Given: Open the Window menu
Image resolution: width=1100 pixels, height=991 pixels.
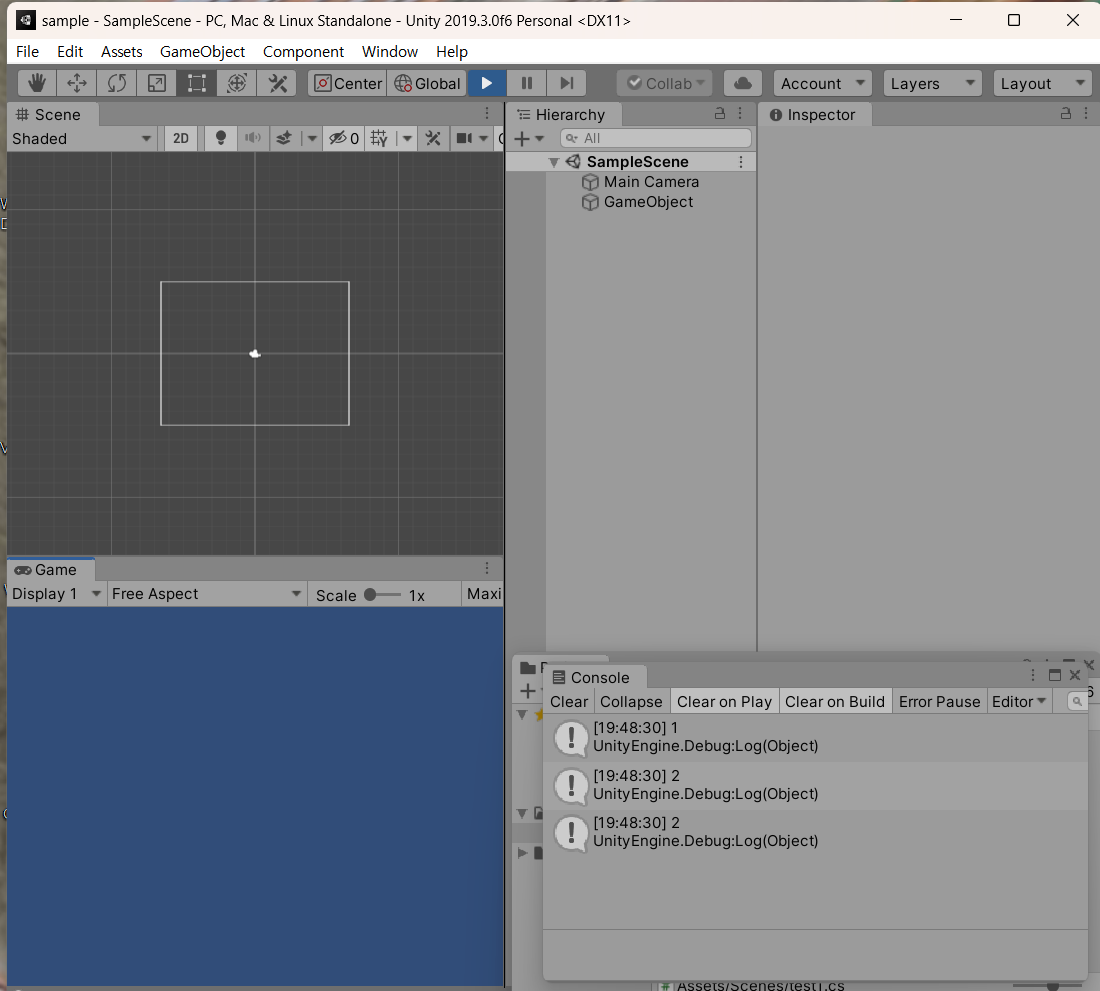Looking at the screenshot, I should pyautogui.click(x=389, y=52).
